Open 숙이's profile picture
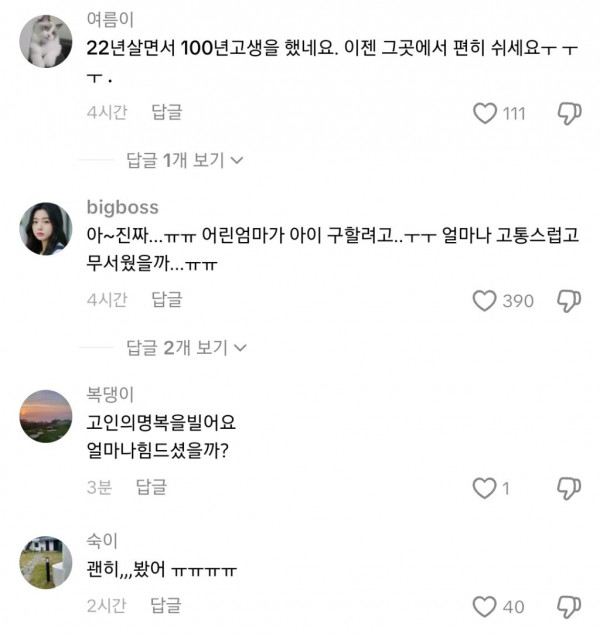Viewport: 600px width, 637px height. [x=46, y=562]
